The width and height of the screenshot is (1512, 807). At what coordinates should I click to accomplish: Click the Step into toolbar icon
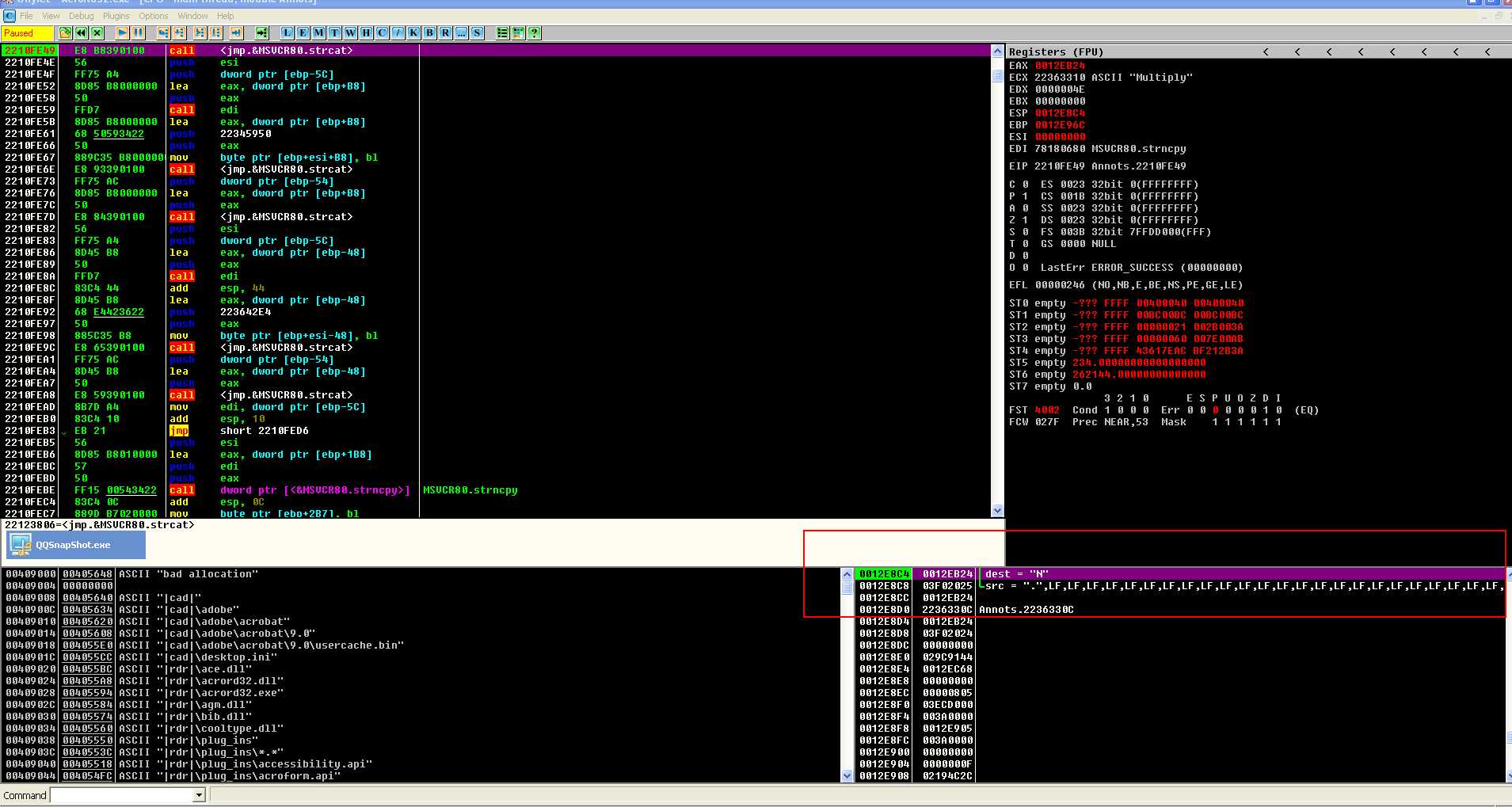tap(163, 32)
